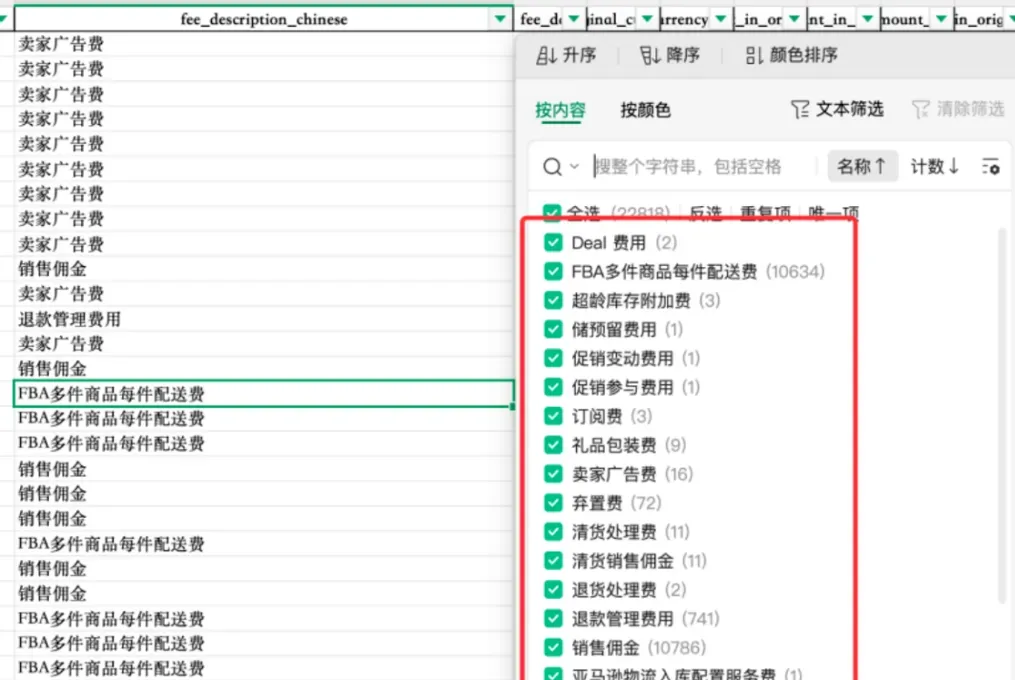Screen dimensions: 1015x680
Task: Sort list by 名称 name button
Action: point(862,167)
